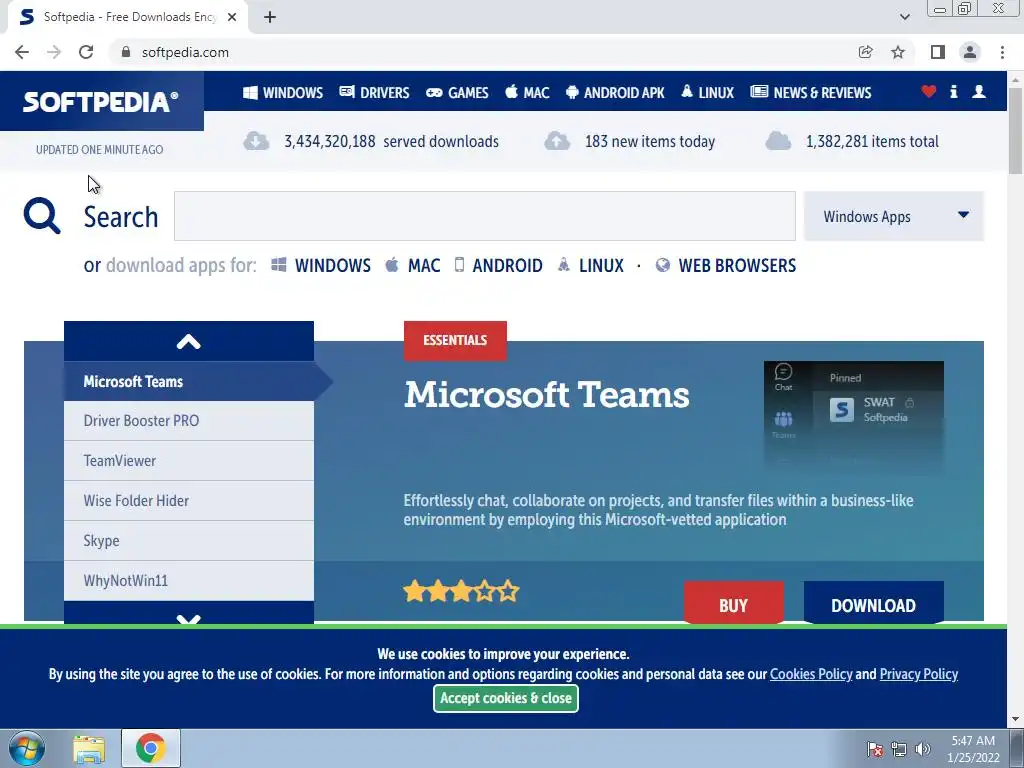Close the Softpedia tab
1024x768 pixels.
(232, 17)
